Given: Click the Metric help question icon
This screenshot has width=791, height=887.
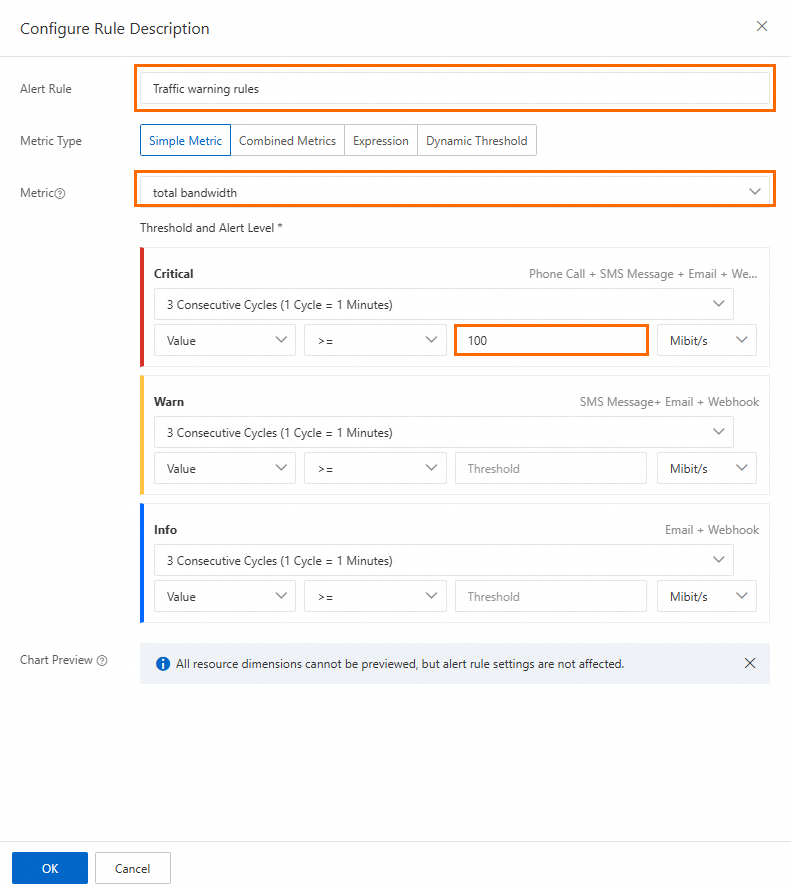Looking at the screenshot, I should tap(60, 193).
